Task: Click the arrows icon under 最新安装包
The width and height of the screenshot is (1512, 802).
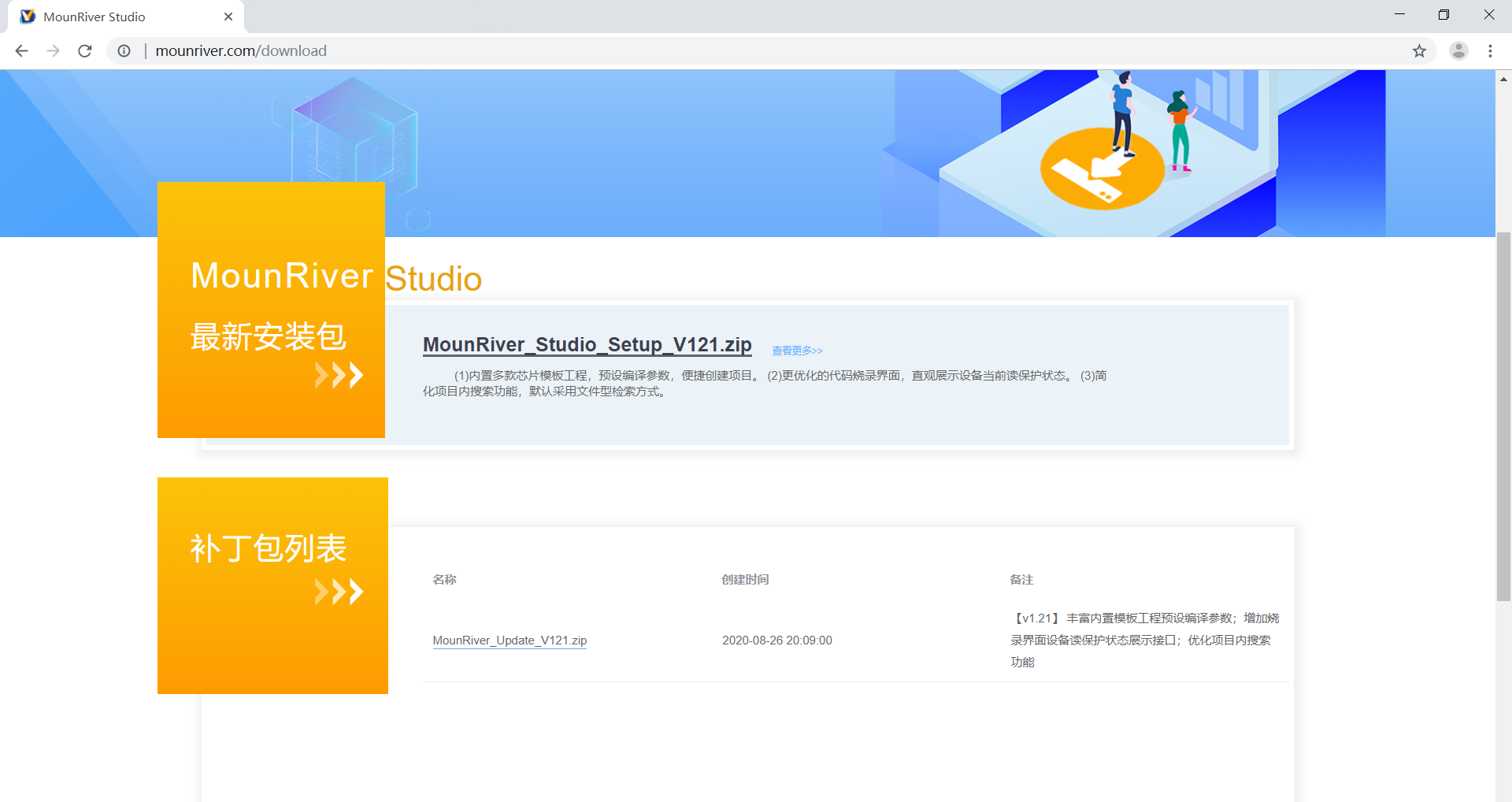Action: (339, 375)
